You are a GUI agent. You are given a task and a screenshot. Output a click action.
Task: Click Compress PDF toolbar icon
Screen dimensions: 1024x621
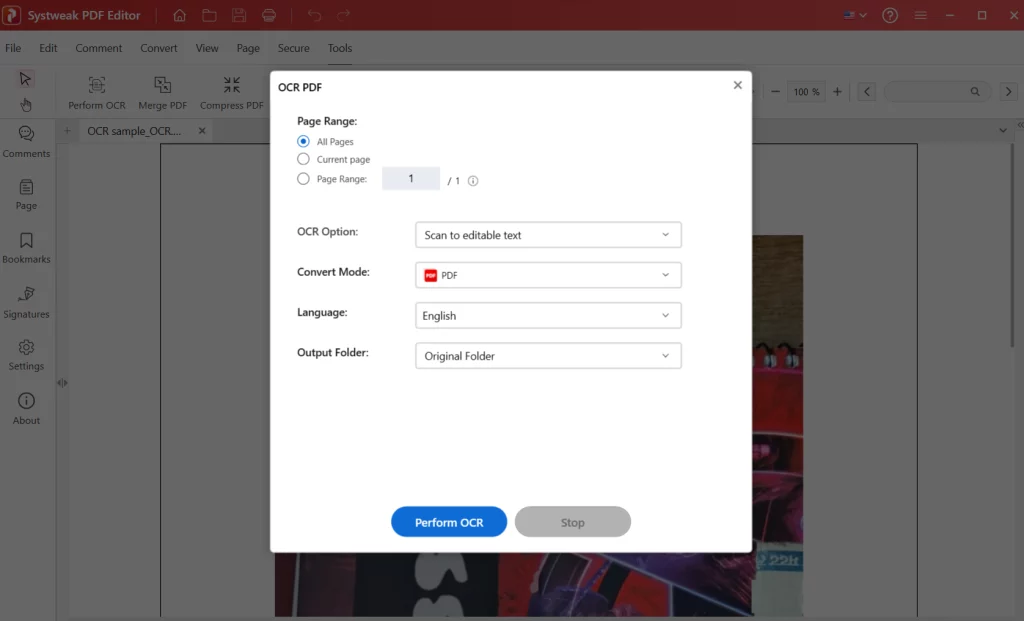coord(232,93)
